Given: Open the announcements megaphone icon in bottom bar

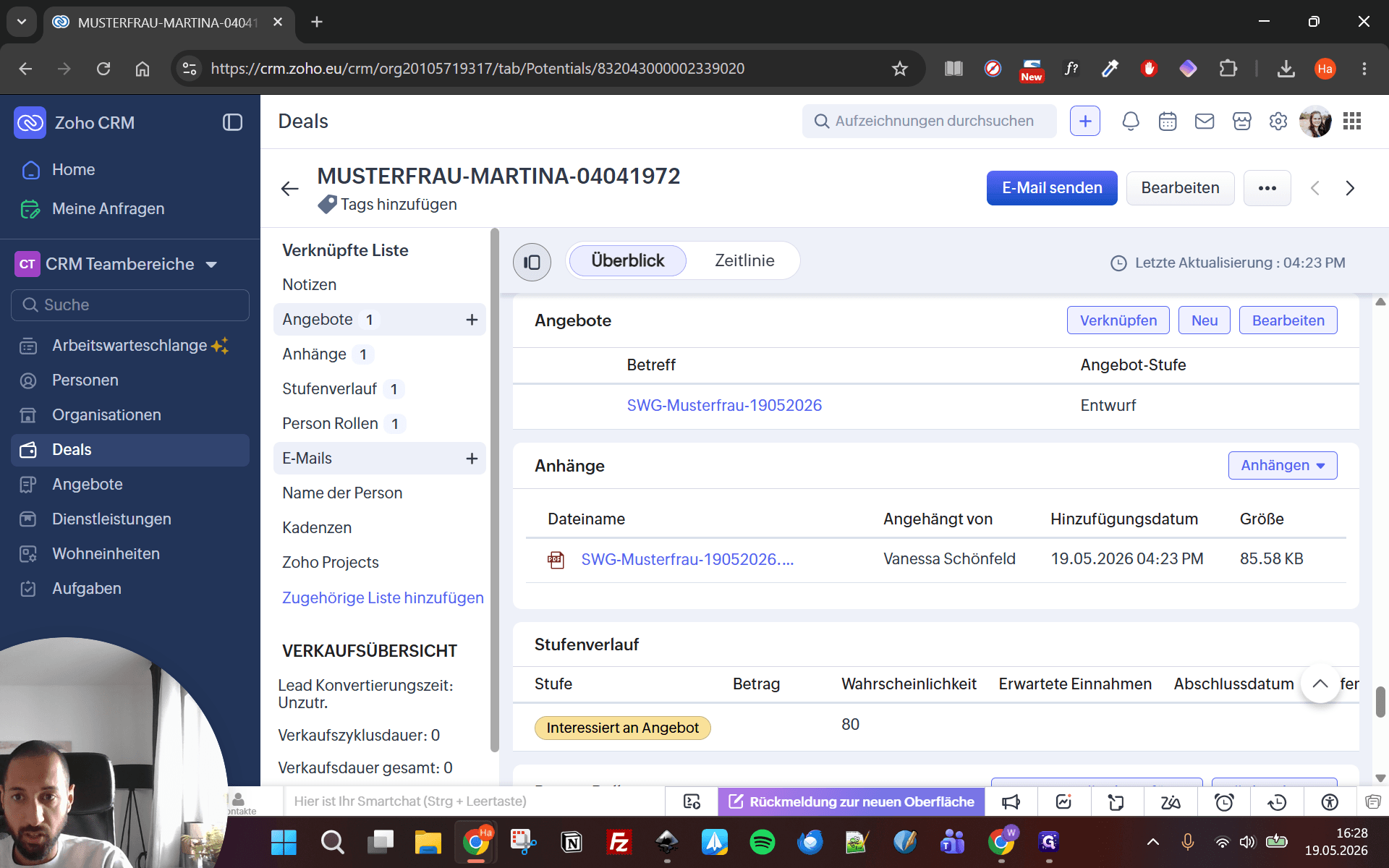Looking at the screenshot, I should click(1011, 801).
